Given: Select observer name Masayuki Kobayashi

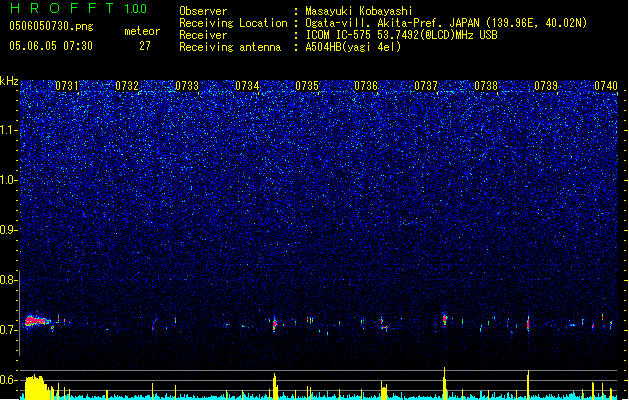Looking at the screenshot, I should (x=359, y=11).
